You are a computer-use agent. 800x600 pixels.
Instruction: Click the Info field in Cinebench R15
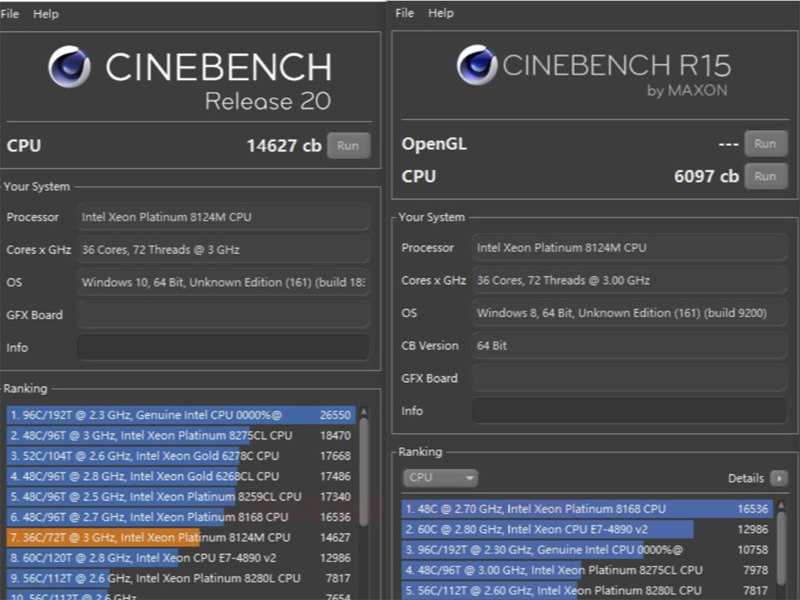(629, 411)
